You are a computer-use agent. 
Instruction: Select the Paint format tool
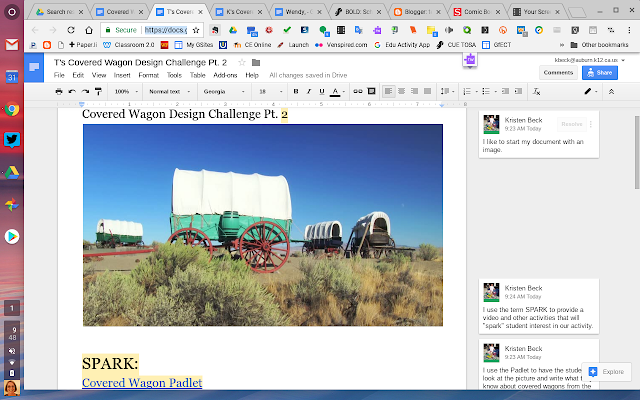tap(98, 91)
